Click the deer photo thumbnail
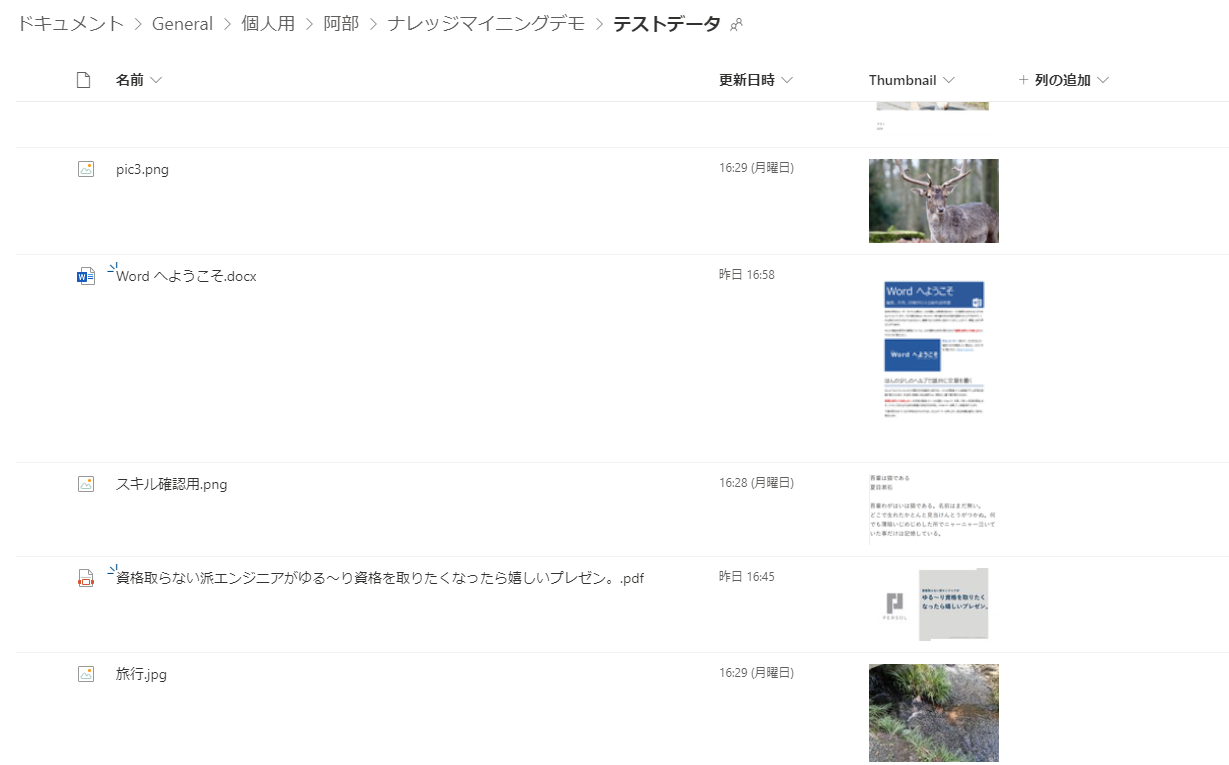Screen dimensions: 1229x765 click(933, 201)
